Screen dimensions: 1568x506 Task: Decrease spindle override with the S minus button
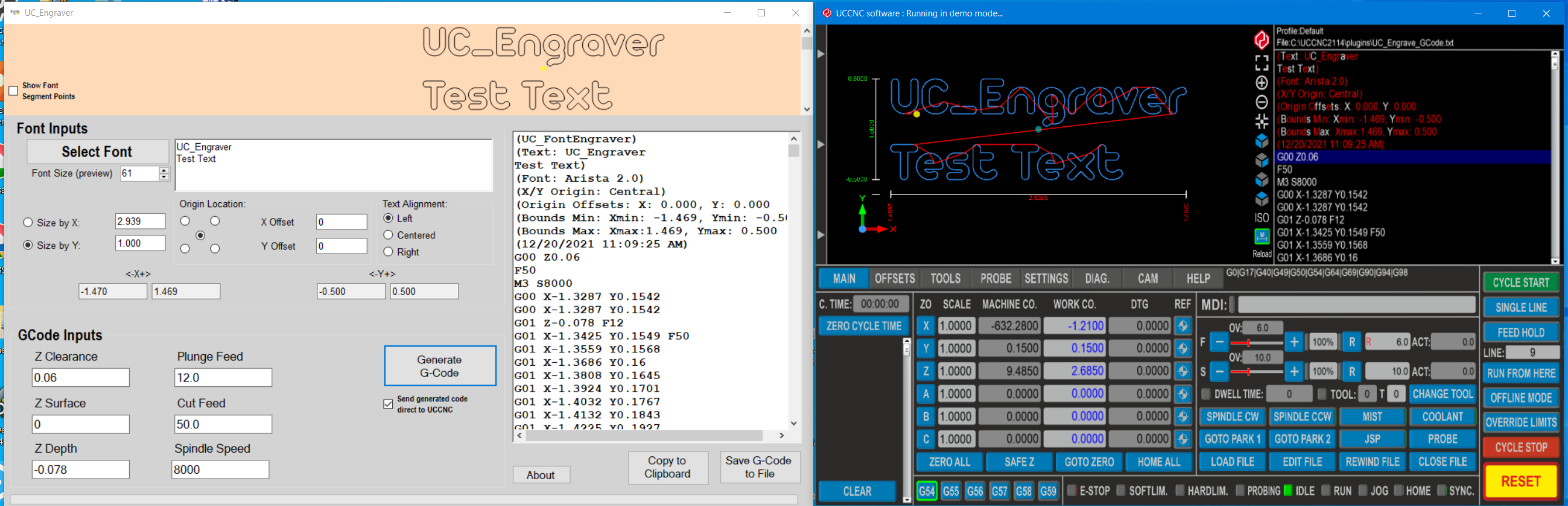pyautogui.click(x=1219, y=372)
